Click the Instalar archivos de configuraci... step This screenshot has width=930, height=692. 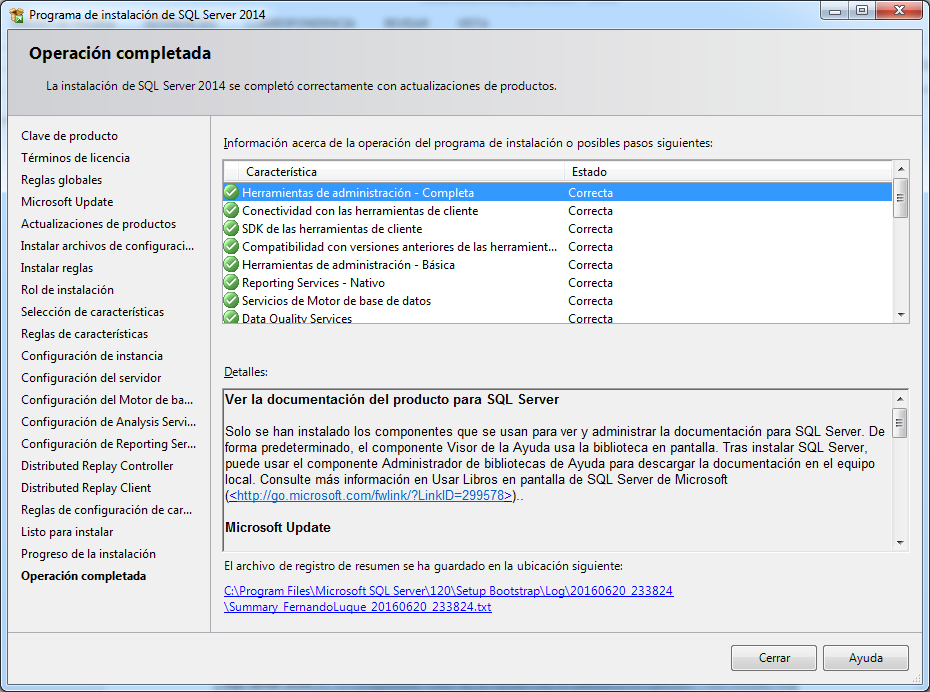[x=107, y=245]
